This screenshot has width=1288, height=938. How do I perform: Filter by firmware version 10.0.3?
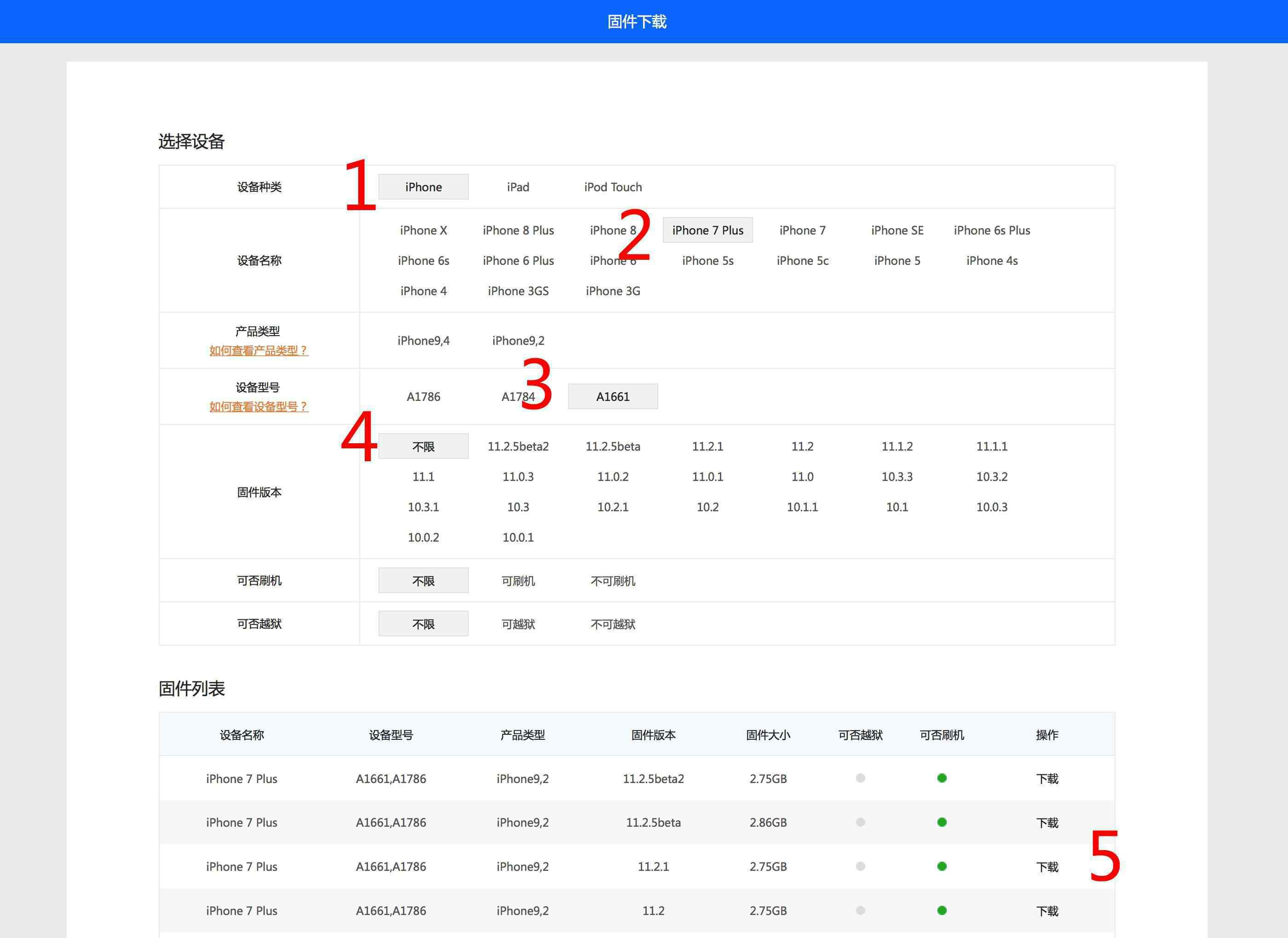pyautogui.click(x=992, y=507)
